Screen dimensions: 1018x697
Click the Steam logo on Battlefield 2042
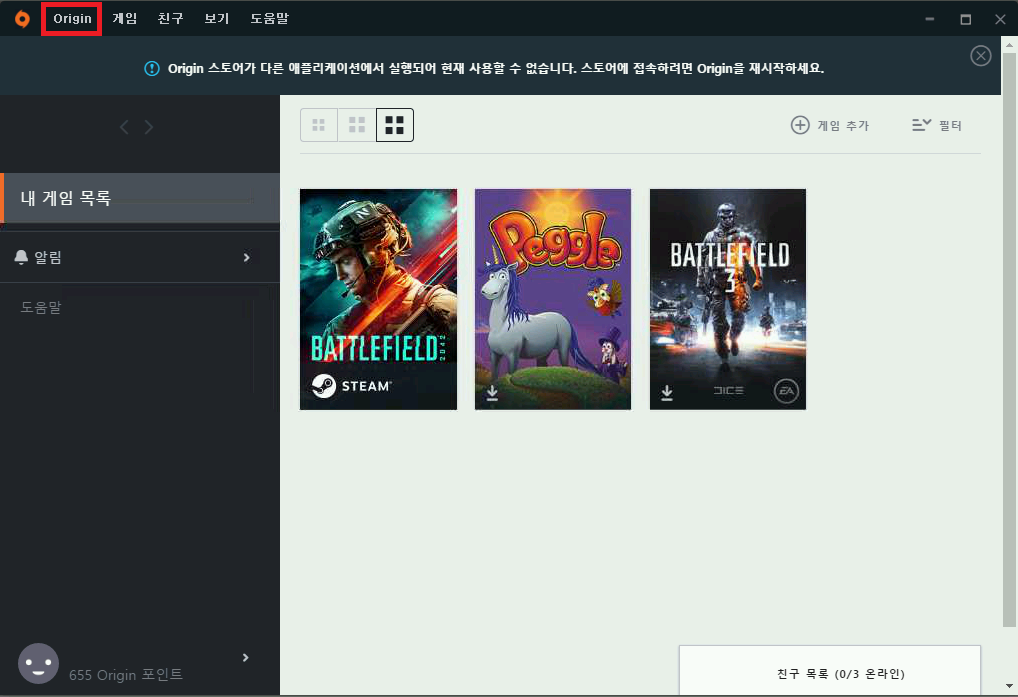323,386
